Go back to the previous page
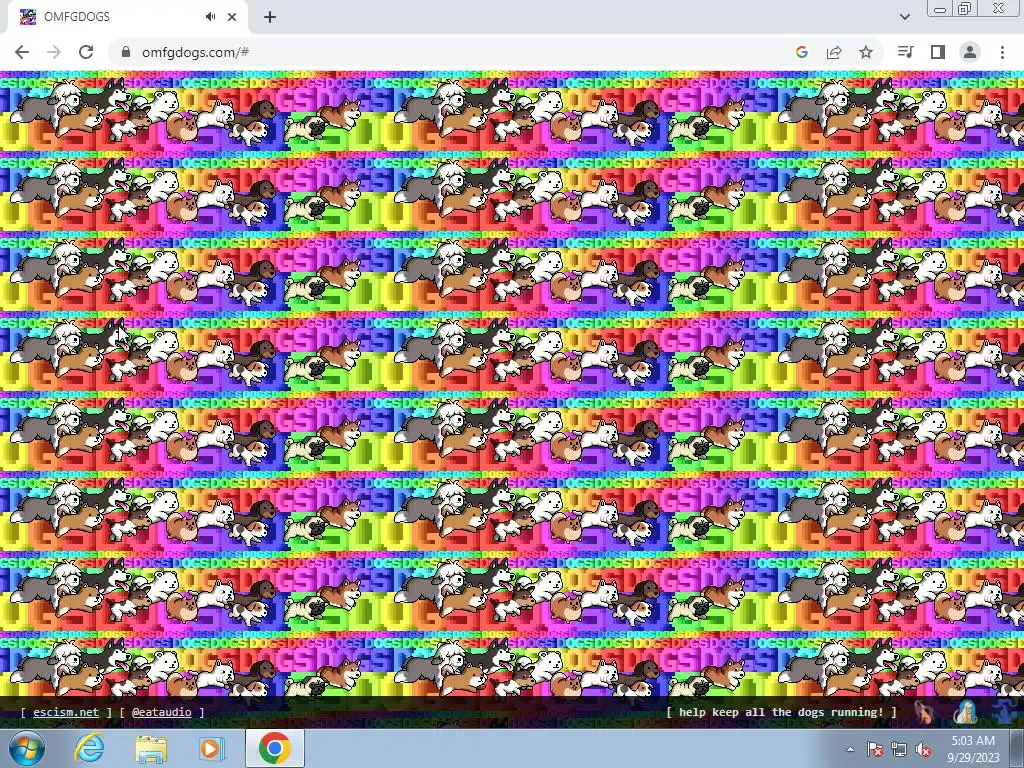This screenshot has width=1024, height=768. (22, 52)
